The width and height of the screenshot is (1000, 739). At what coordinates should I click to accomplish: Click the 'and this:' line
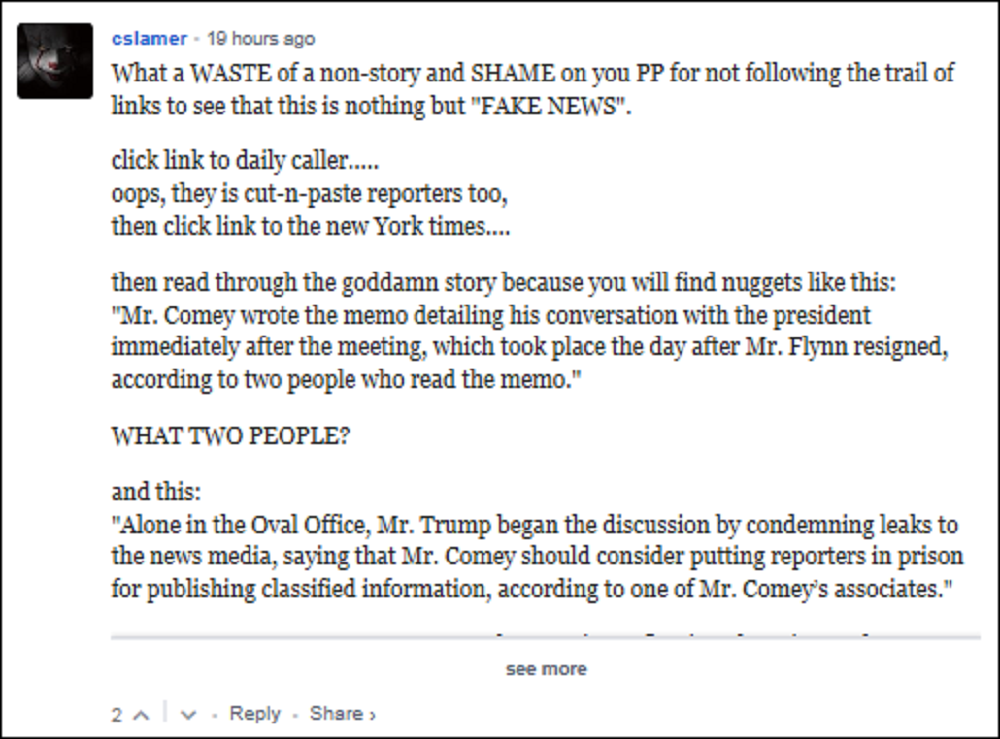tap(156, 492)
